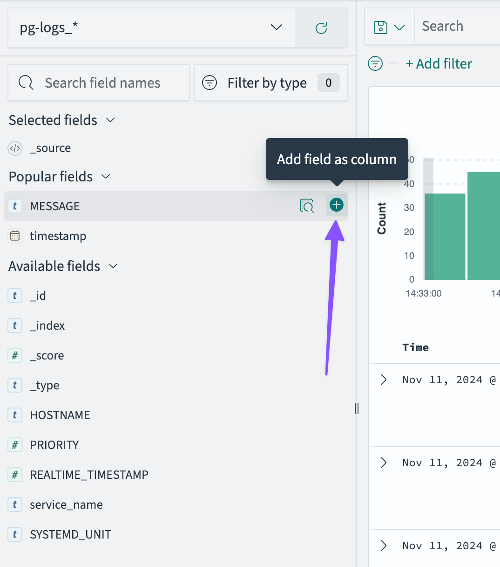Select the PRIORITY field

pos(54,445)
